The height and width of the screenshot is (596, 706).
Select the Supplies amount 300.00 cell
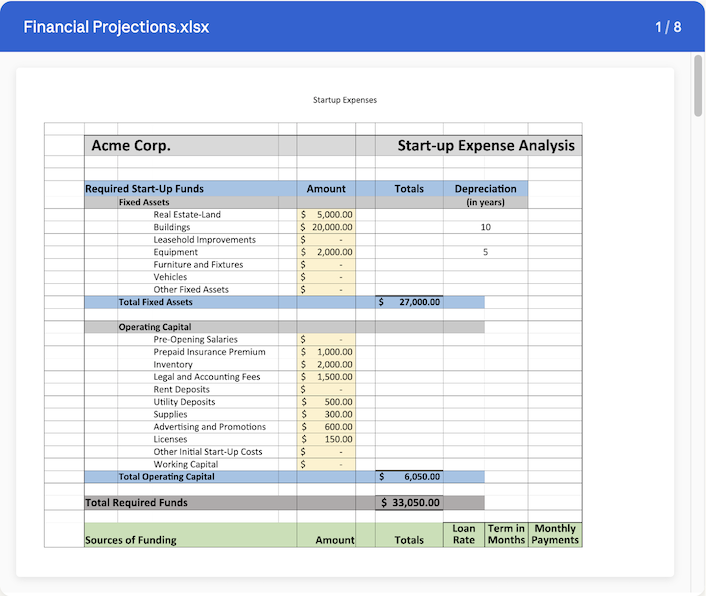tap(326, 414)
